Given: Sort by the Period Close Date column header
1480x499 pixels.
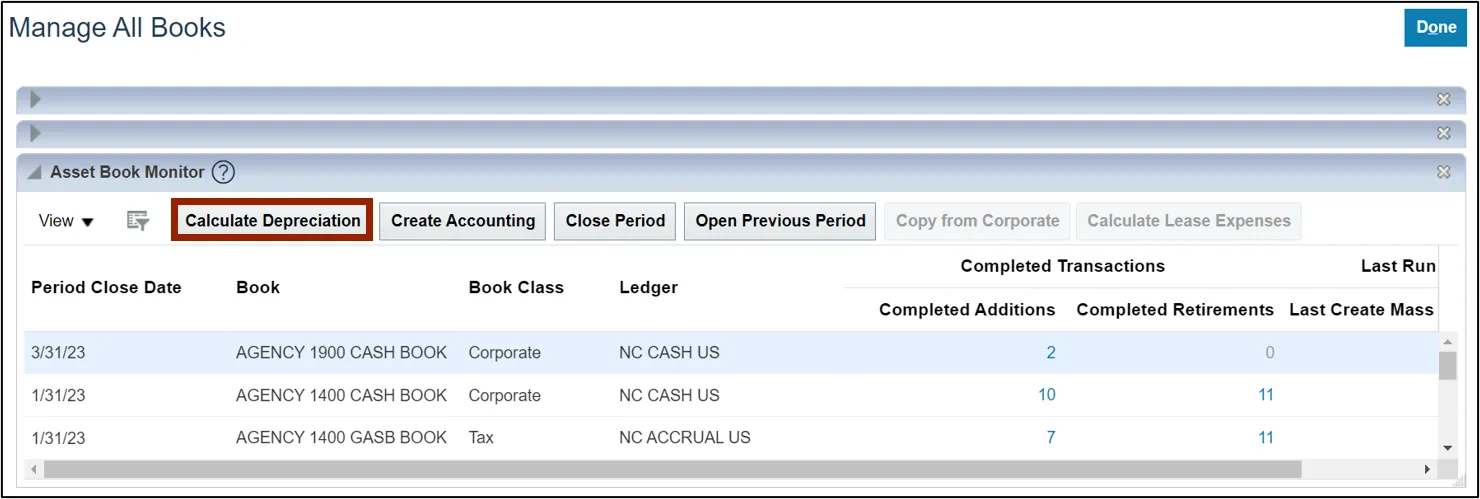Looking at the screenshot, I should [107, 287].
